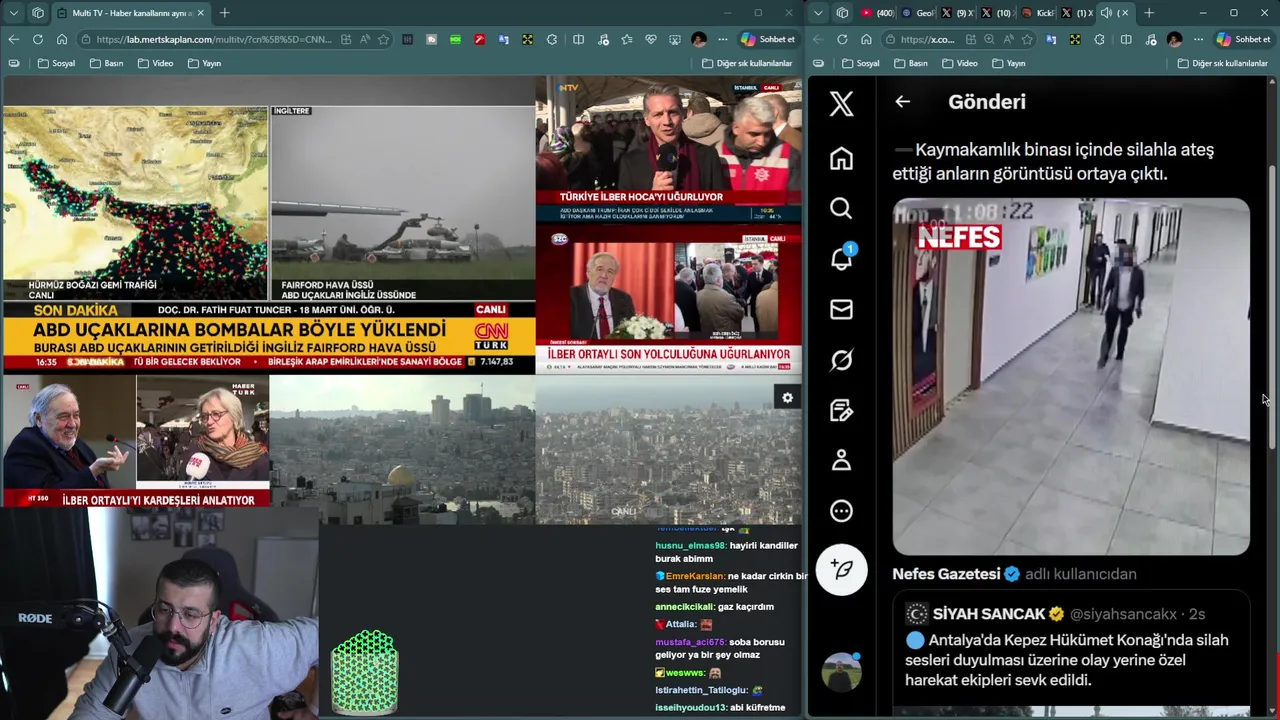Open favorites list icon in left browser
Screen dimensions: 1280x720
click(x=627, y=39)
